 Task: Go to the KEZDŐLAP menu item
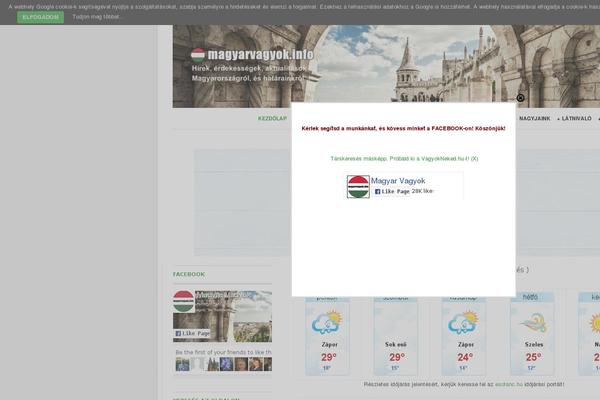(272, 119)
